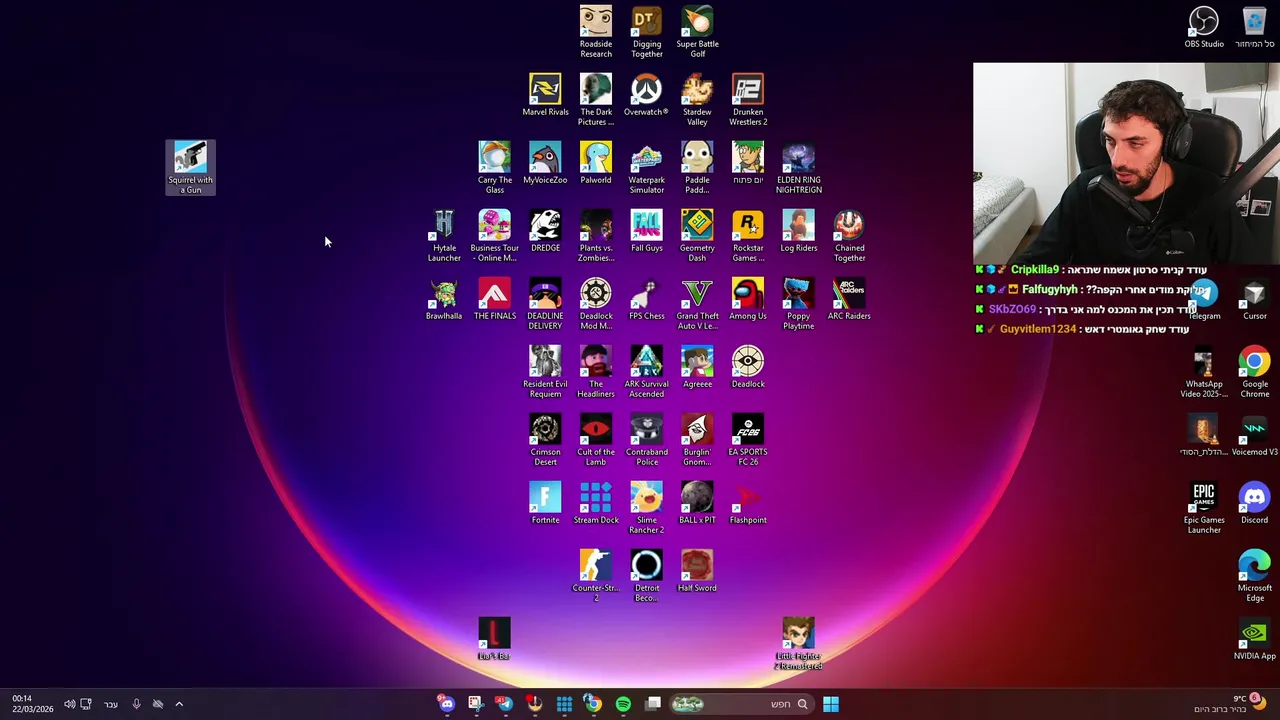The width and height of the screenshot is (1280, 720).
Task: Select the Agreeee icon
Action: (x=697, y=367)
